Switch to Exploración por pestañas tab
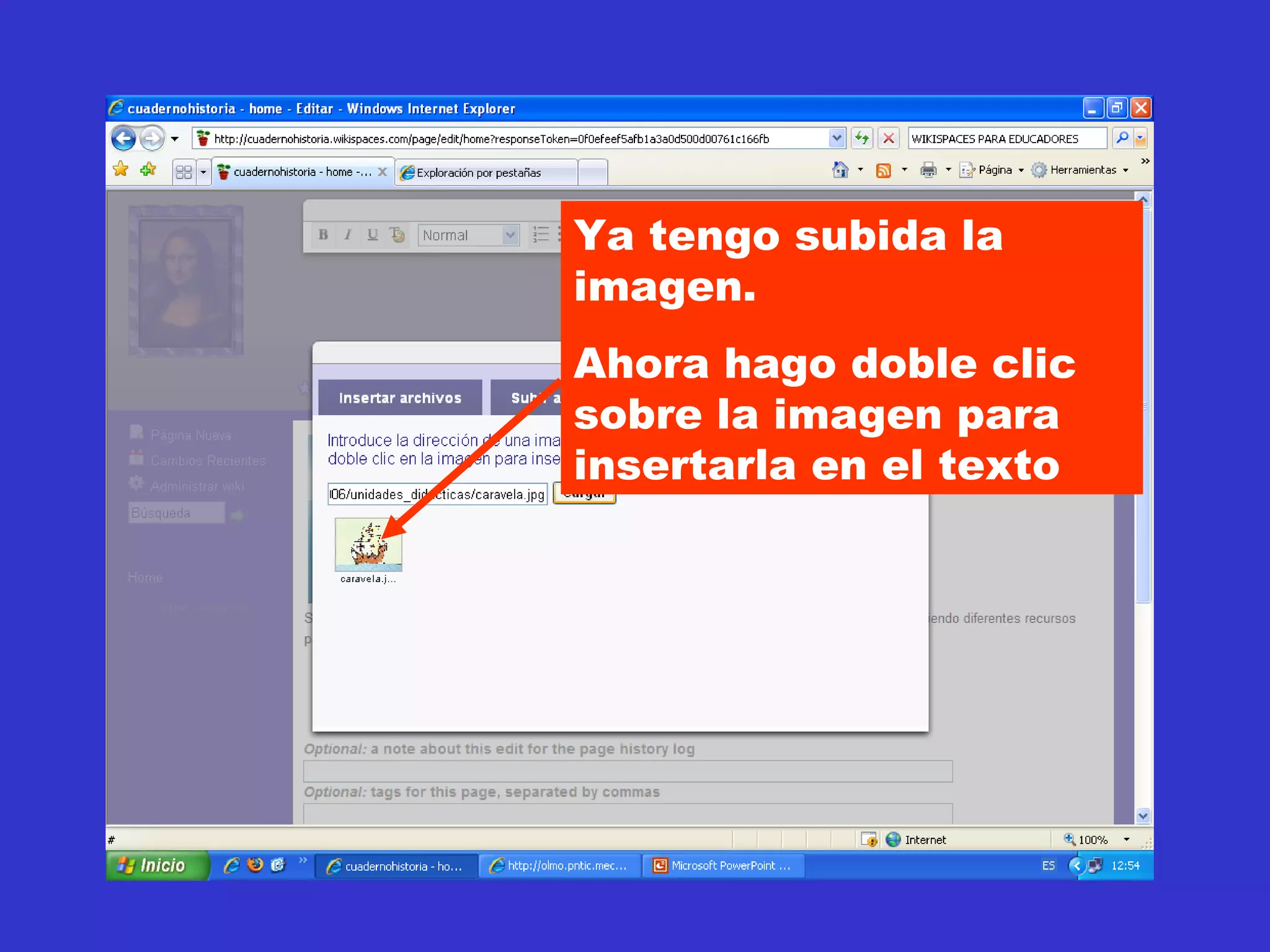This screenshot has height=952, width=1270. pos(486,172)
